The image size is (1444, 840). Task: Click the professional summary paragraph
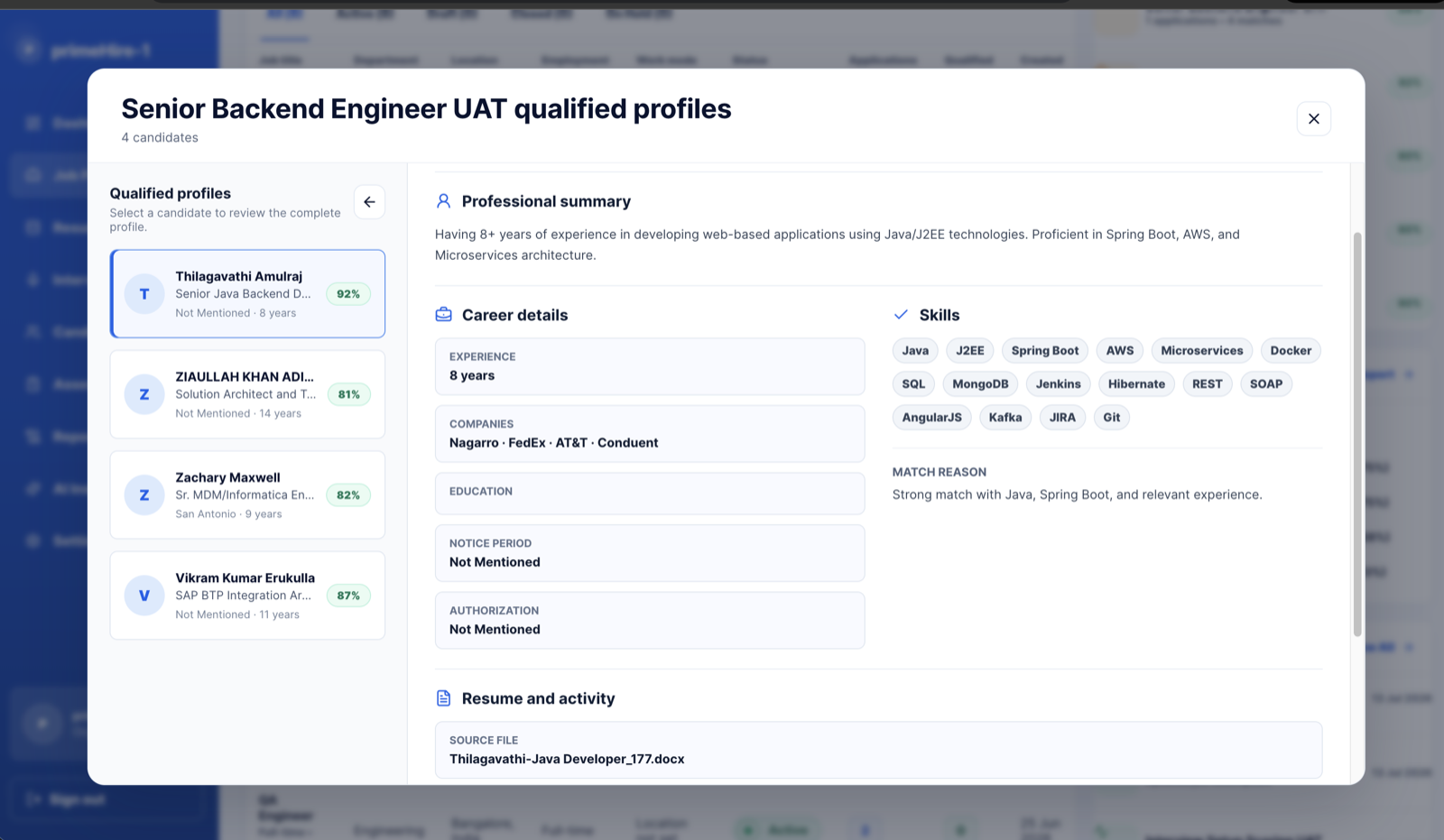838,245
